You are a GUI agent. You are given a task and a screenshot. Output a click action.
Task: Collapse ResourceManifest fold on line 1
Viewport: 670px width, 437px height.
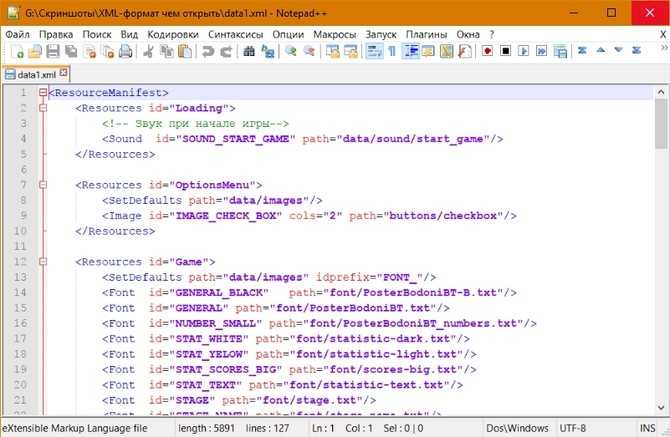(x=42, y=92)
